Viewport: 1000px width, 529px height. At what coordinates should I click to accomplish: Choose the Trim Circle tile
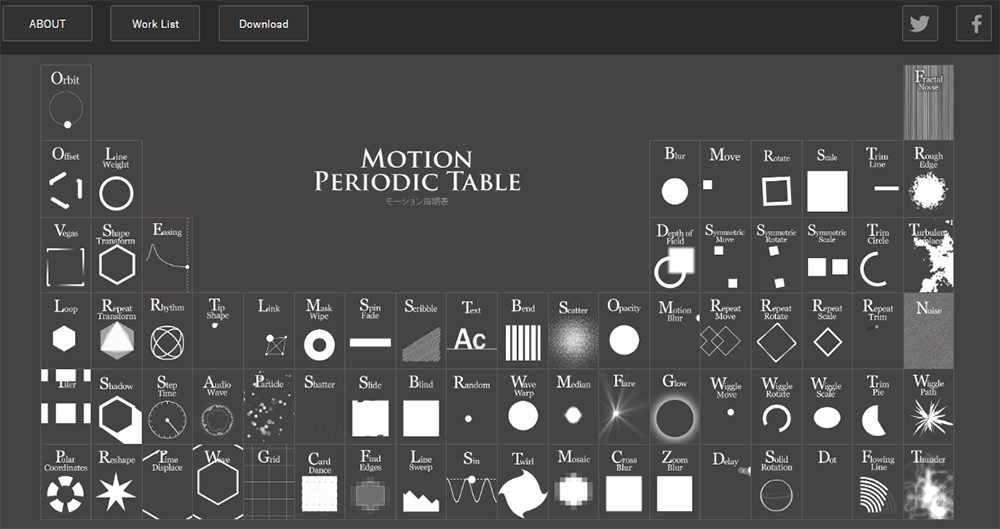click(x=877, y=256)
